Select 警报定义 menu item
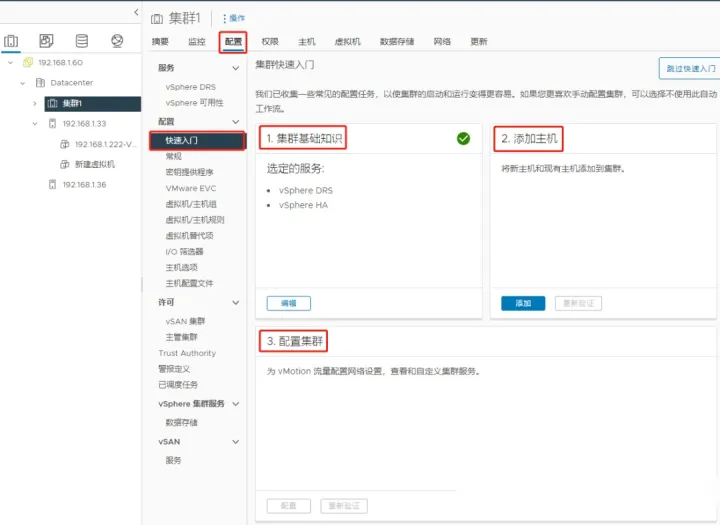Viewport: 720px width, 525px height. [x=174, y=369]
